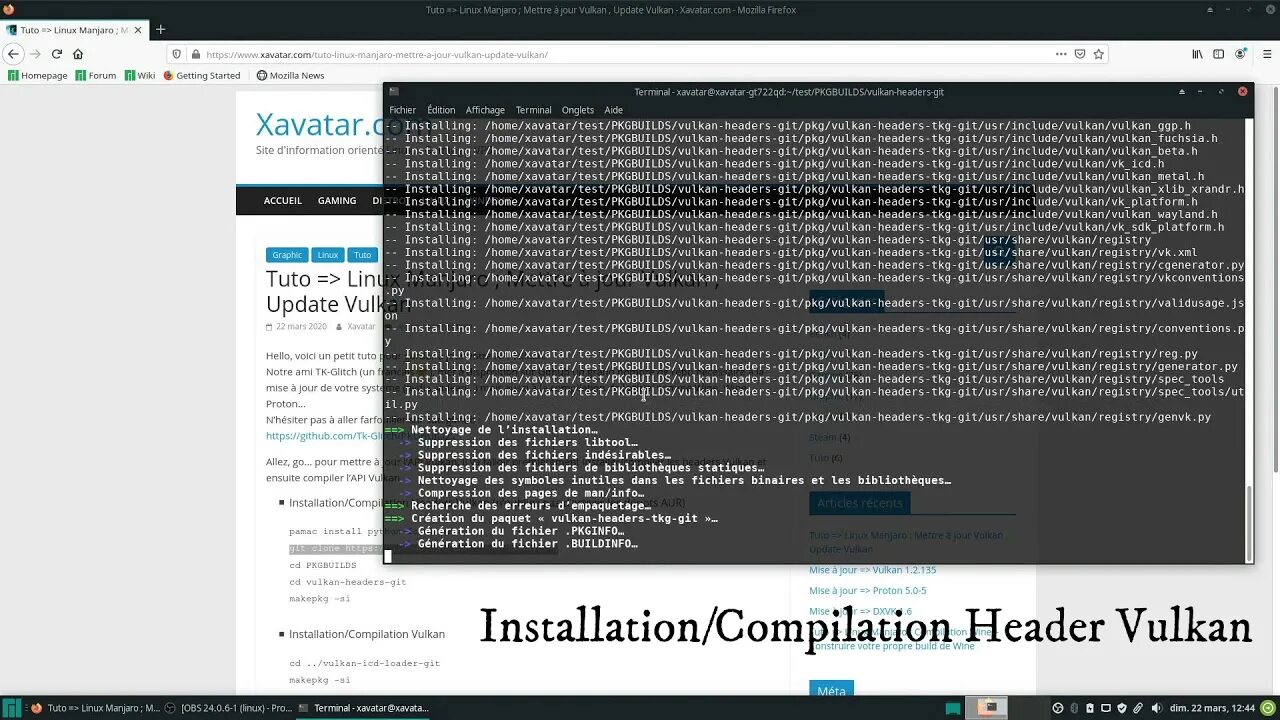1280x720 pixels.
Task: Bookmark this page with star
Action: click(1098, 54)
